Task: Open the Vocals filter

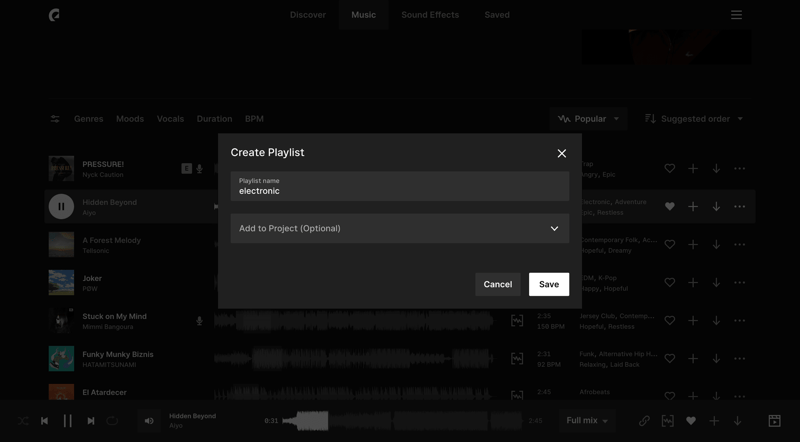Action: (x=170, y=119)
